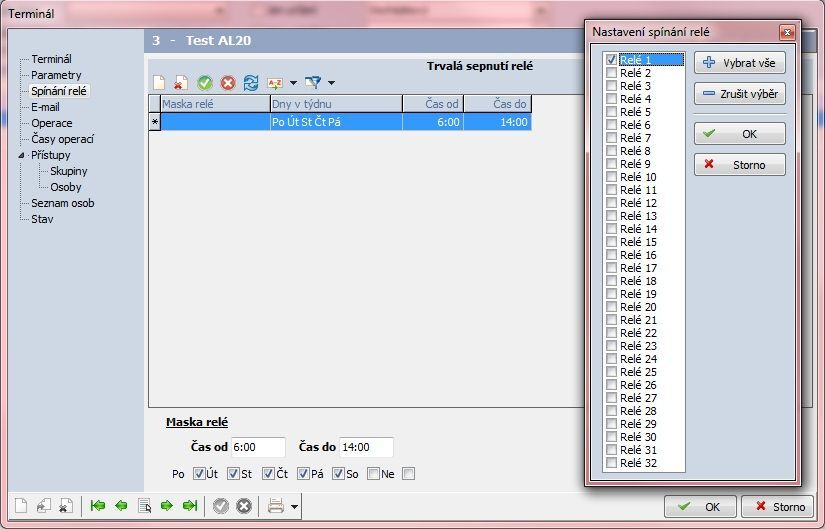Go to last record with green arrow
The width and height of the screenshot is (825, 529).
[x=188, y=506]
